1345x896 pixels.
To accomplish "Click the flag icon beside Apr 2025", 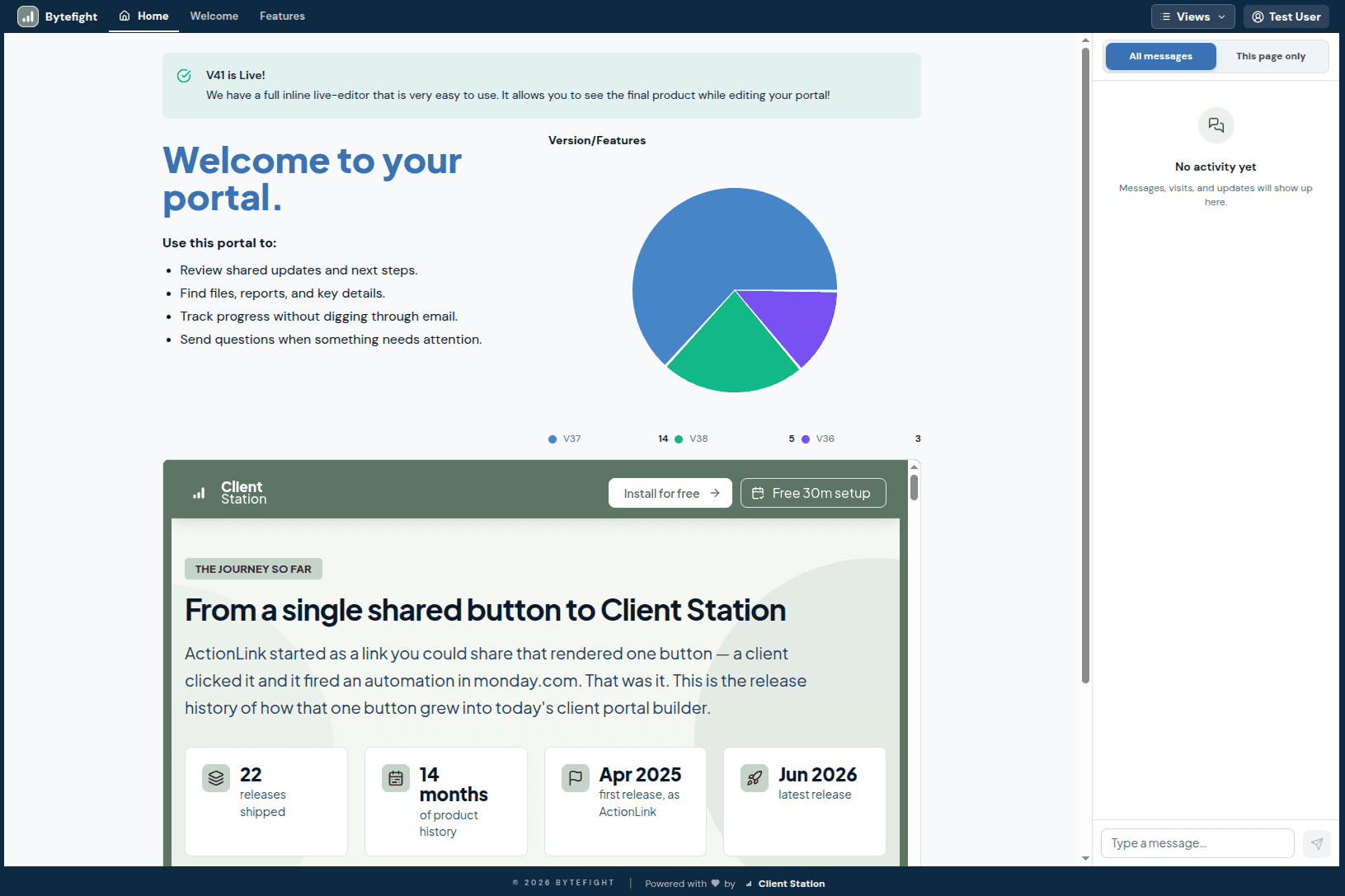I will (x=576, y=778).
